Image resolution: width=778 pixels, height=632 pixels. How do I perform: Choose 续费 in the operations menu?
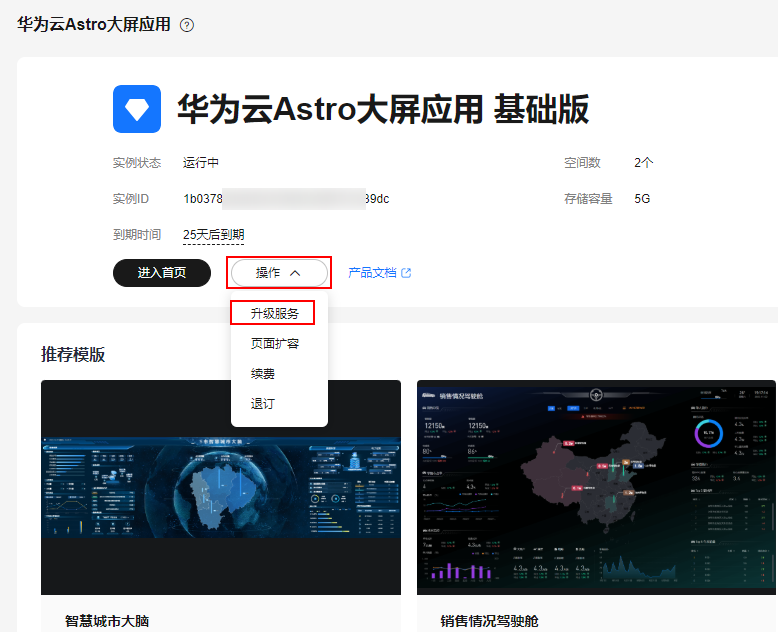[262, 374]
